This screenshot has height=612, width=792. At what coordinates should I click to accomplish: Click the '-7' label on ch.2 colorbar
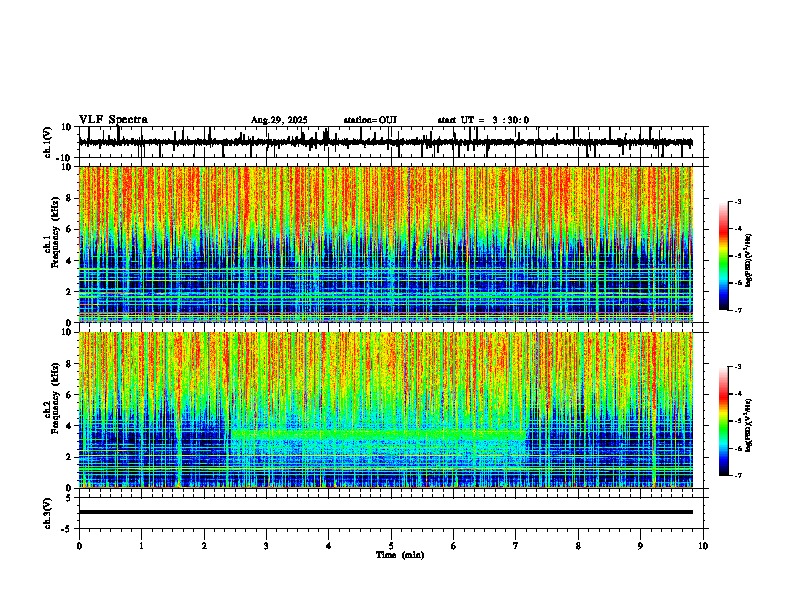(737, 476)
